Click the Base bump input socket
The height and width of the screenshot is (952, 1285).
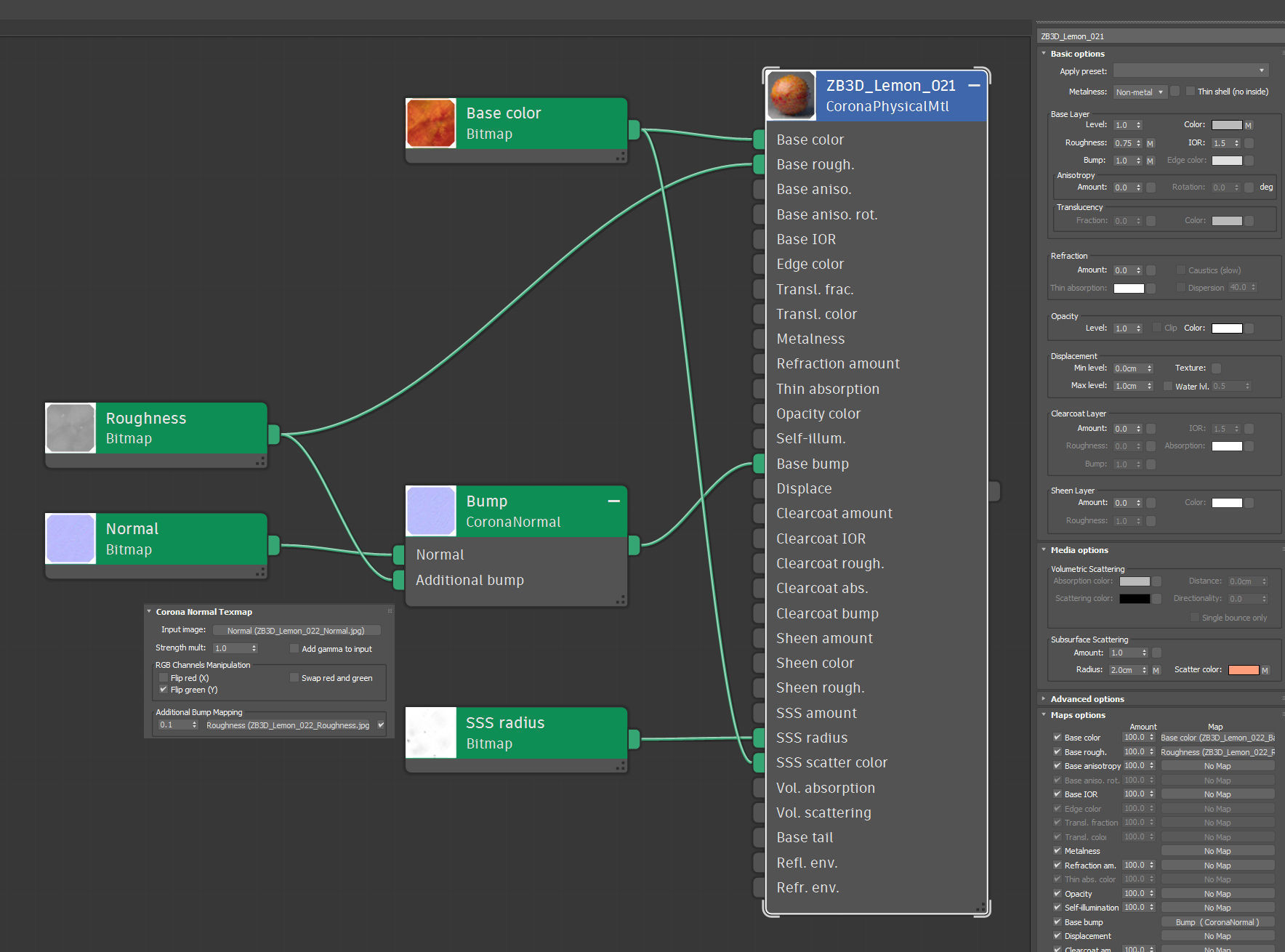(x=759, y=464)
